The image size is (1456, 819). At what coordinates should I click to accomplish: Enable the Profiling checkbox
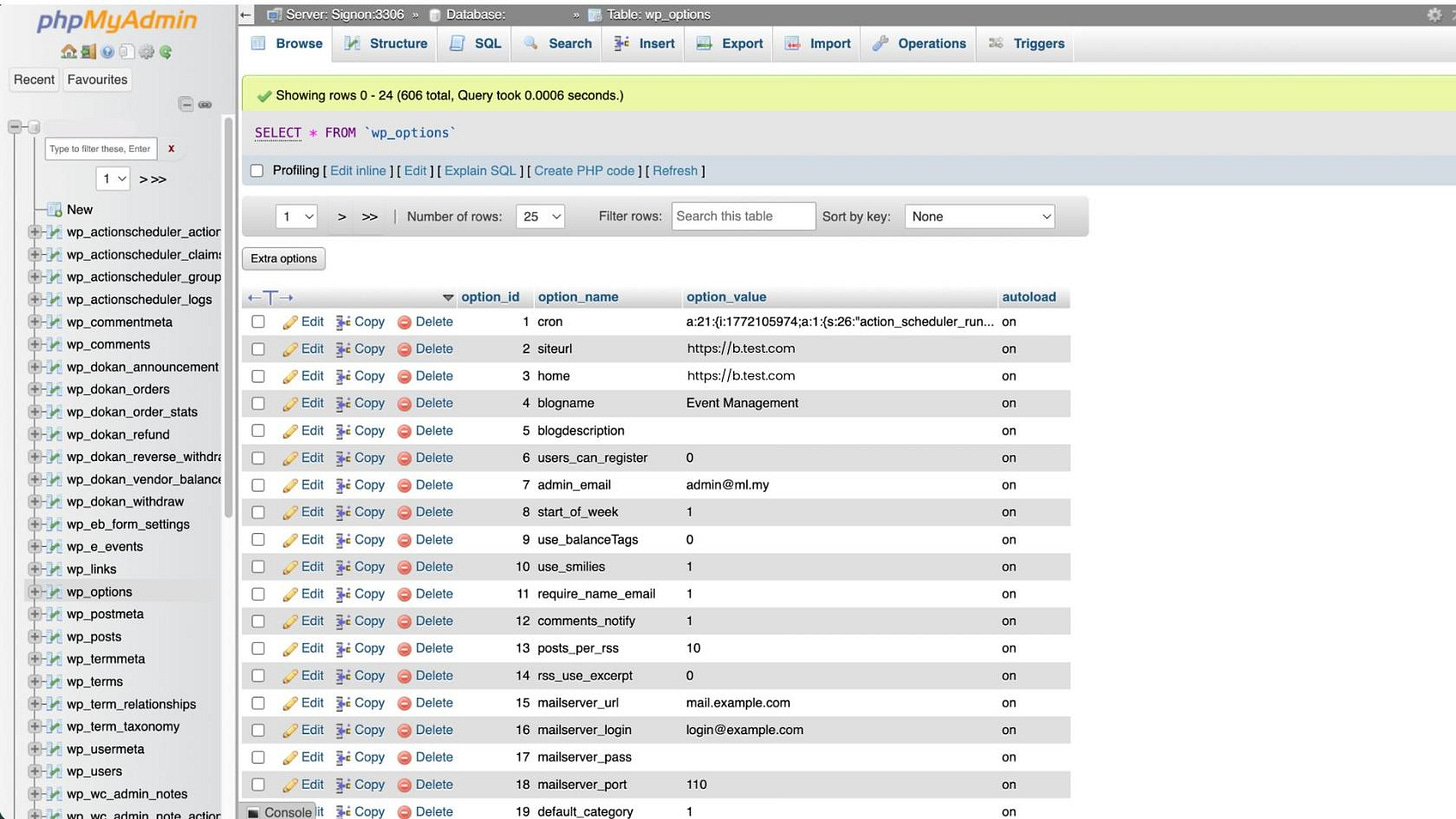pos(257,171)
